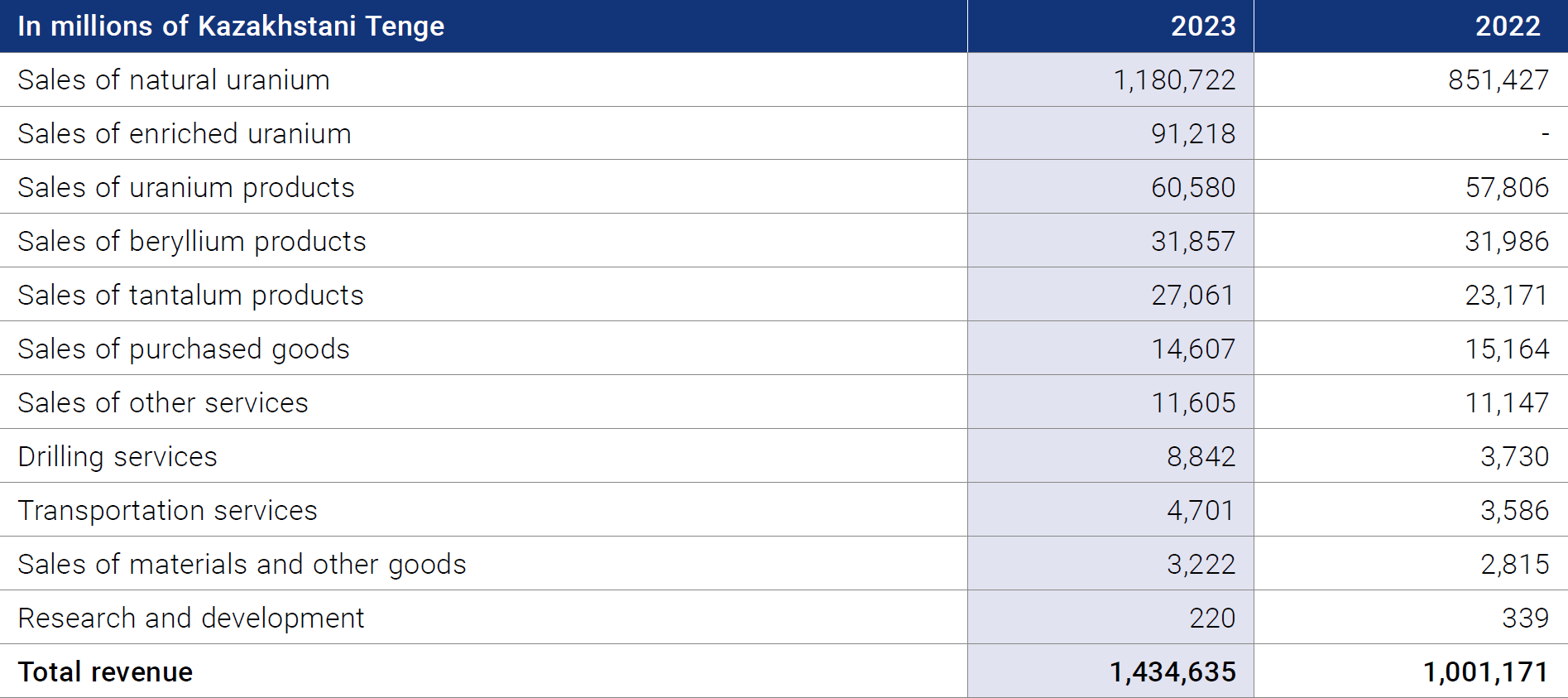Click the 31,857 beryllium 2023 value
This screenshot has height=698, width=1568.
tap(1193, 242)
